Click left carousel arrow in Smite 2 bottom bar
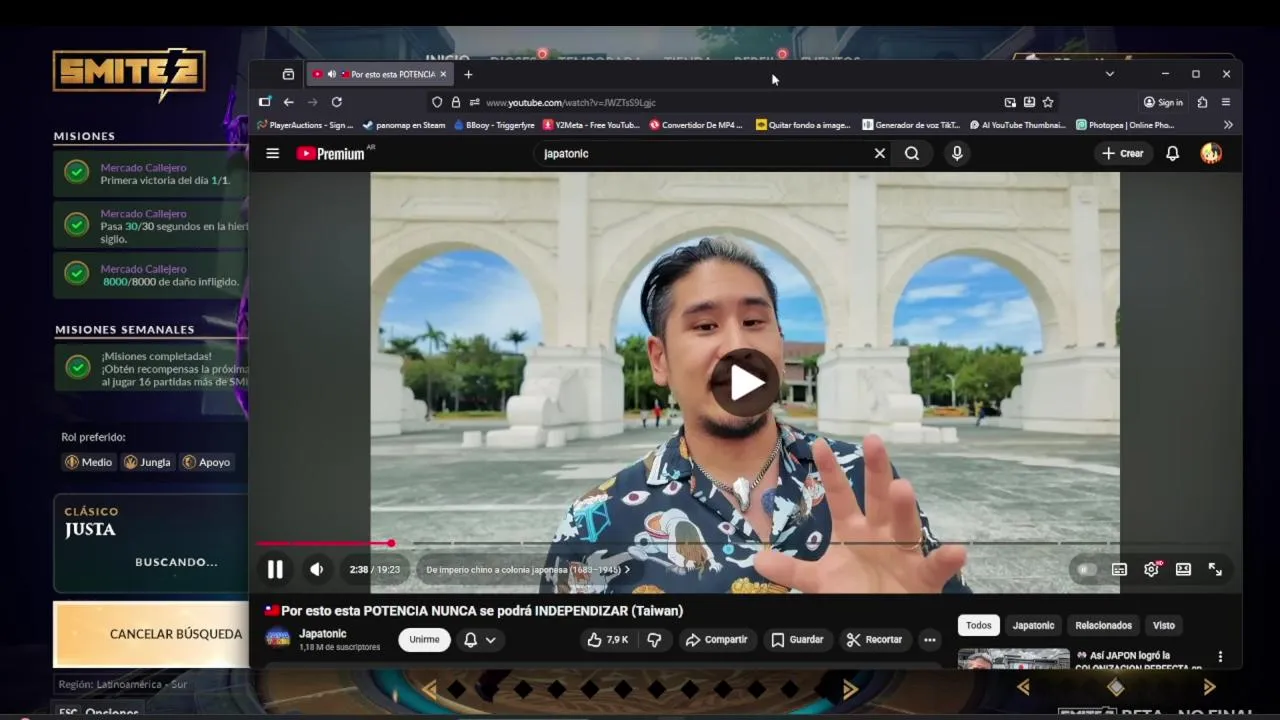This screenshot has height=720, width=1280. click(429, 689)
